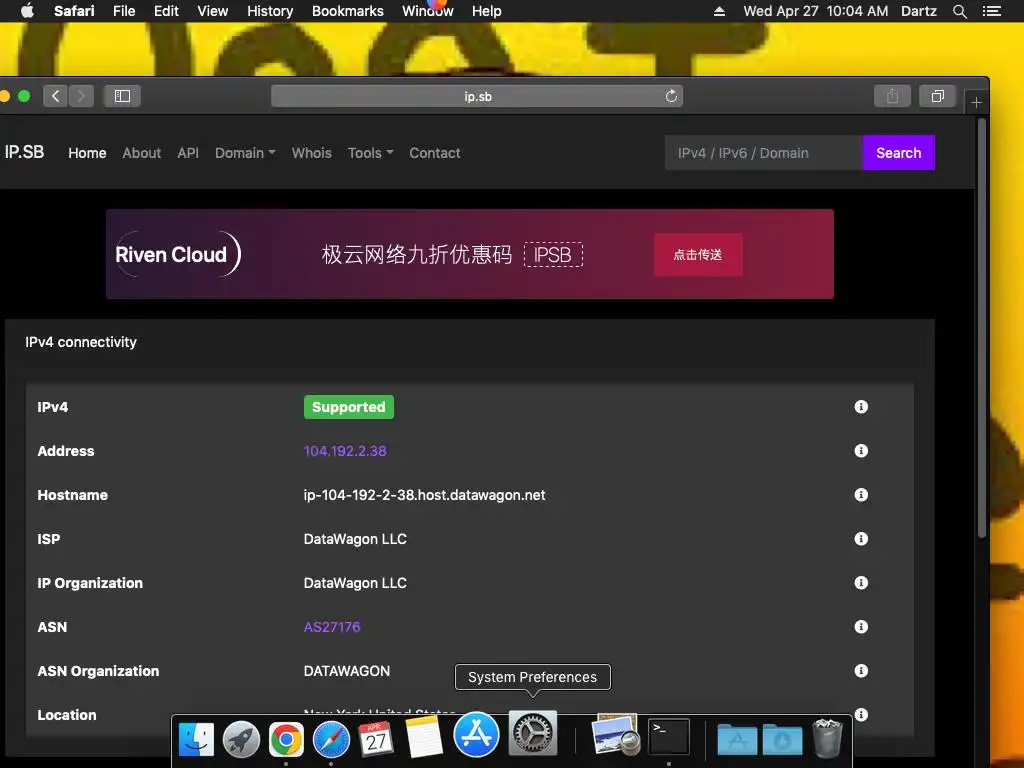Image resolution: width=1024 pixels, height=768 pixels.
Task: Open the Downloads folder in Dock
Action: click(782, 739)
